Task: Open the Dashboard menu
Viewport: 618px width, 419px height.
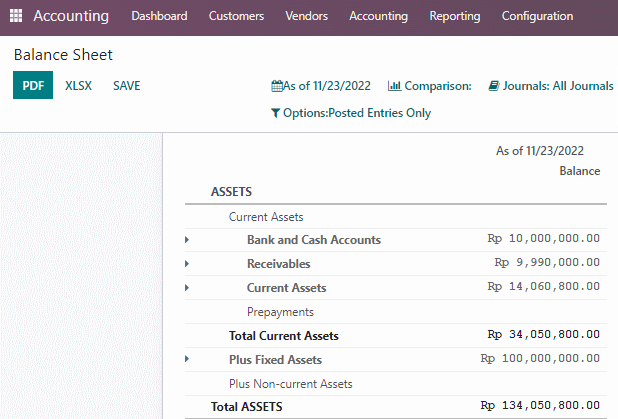Action: coord(159,16)
